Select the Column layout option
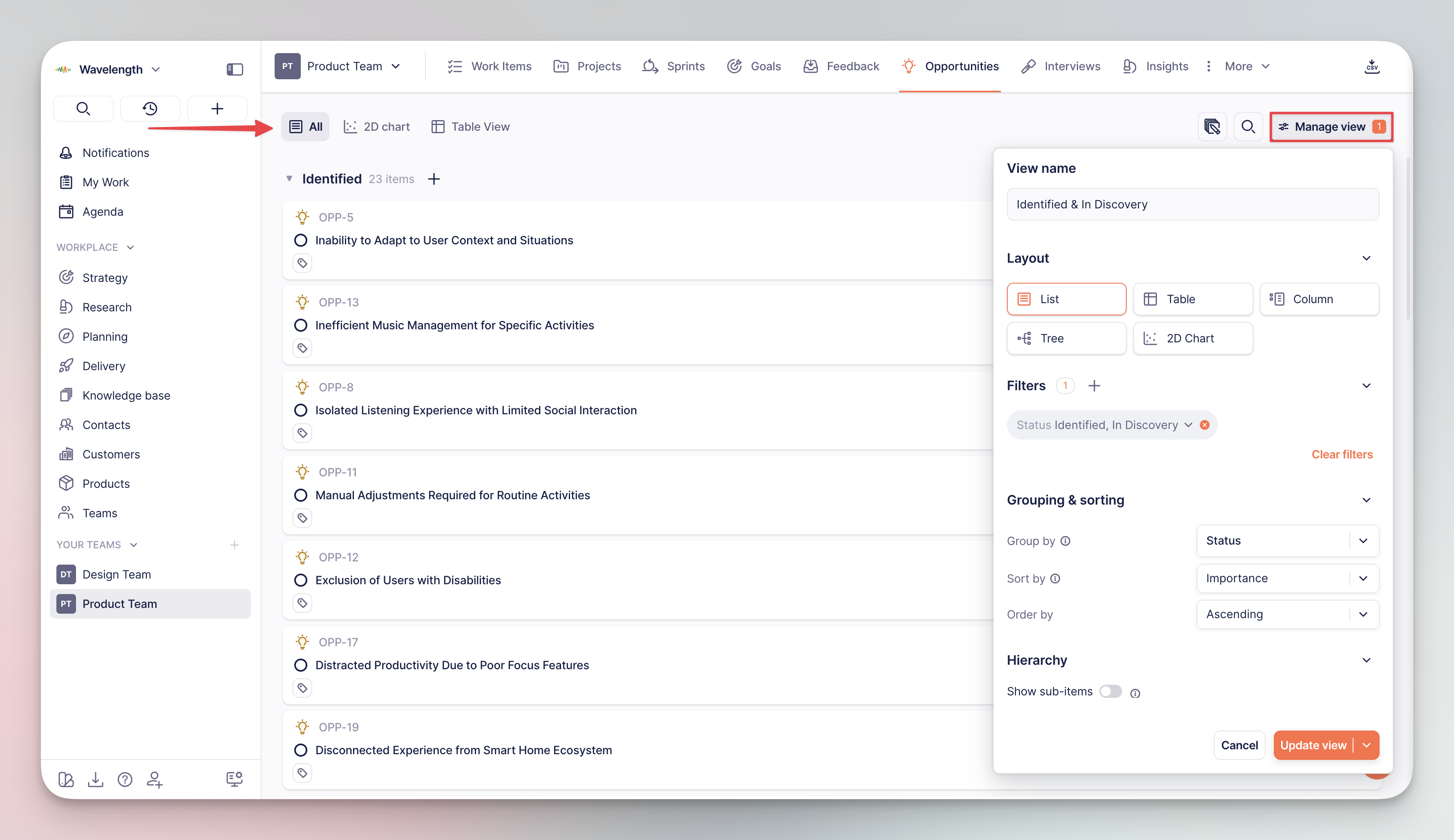Viewport: 1454px width, 840px height. (1319, 299)
